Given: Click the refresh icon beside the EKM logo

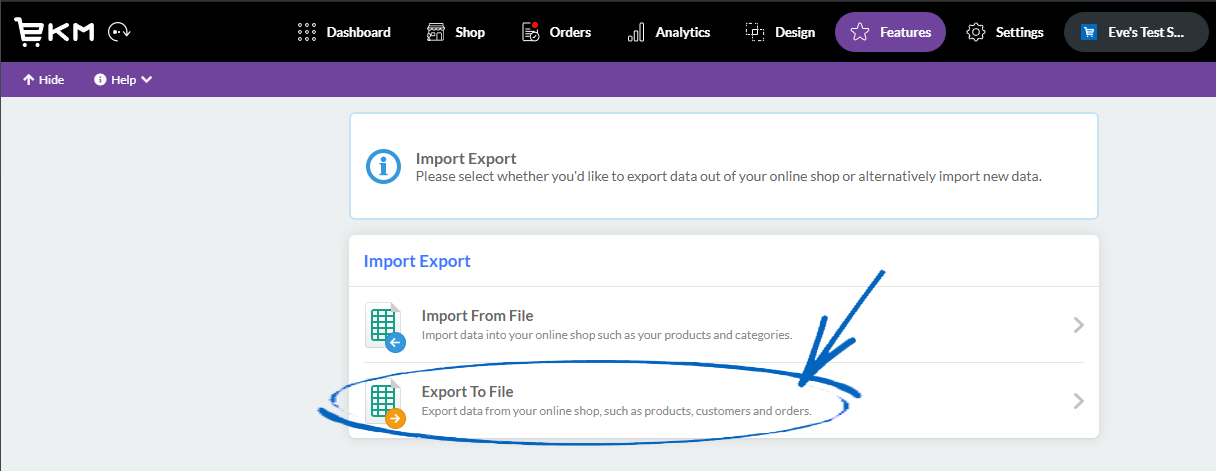Looking at the screenshot, I should click(x=121, y=32).
